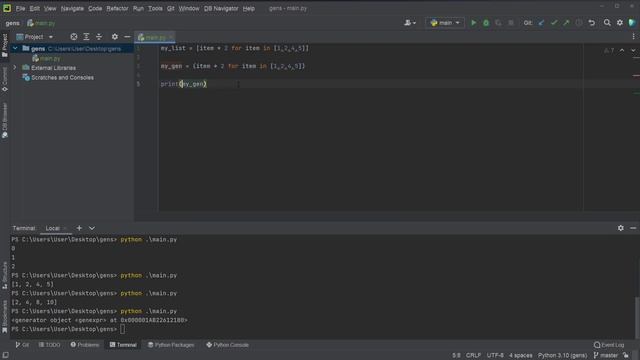Collapse all in Project panel
Screen dimensions: 640x360
coord(99,37)
